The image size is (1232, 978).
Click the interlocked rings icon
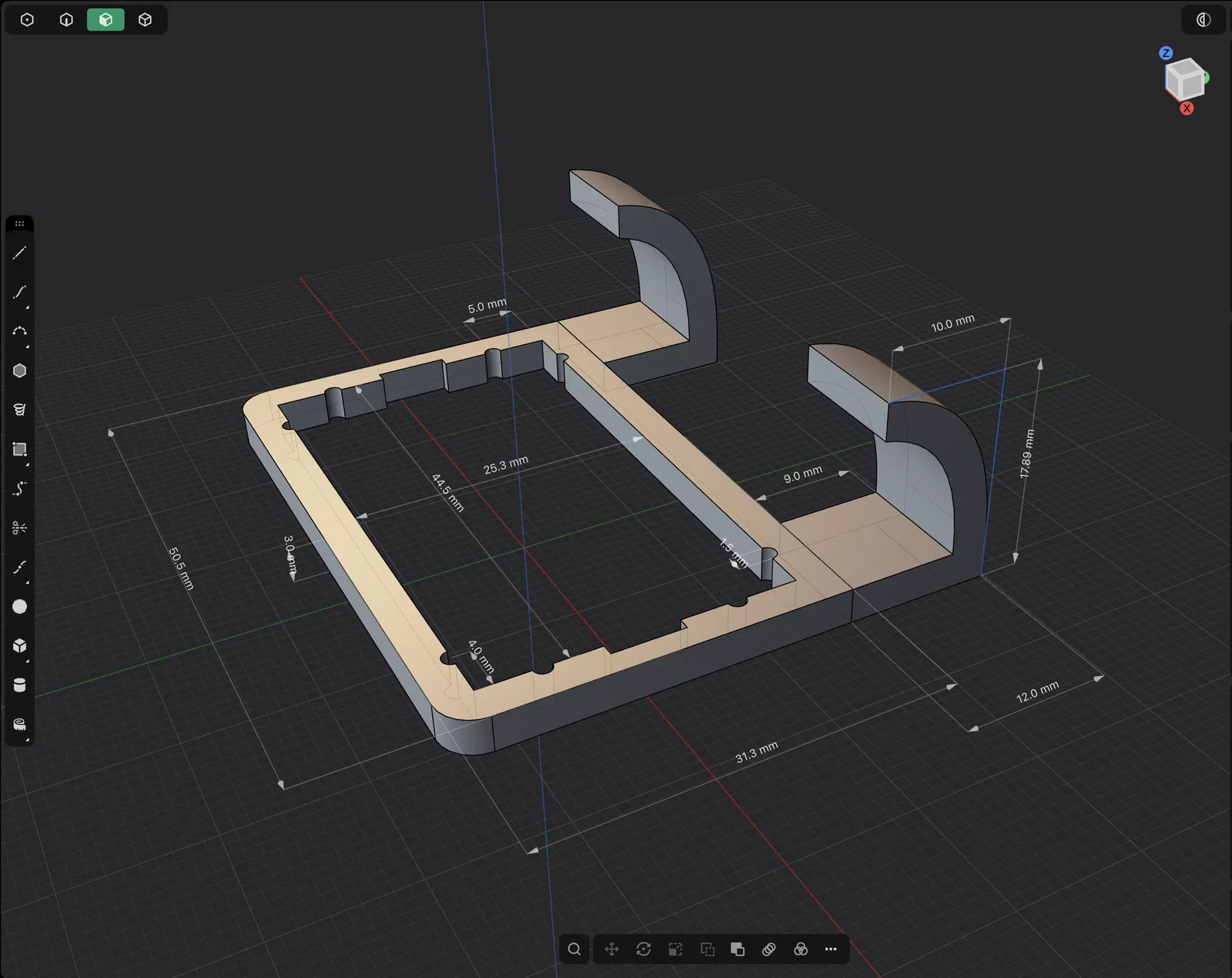pos(769,949)
